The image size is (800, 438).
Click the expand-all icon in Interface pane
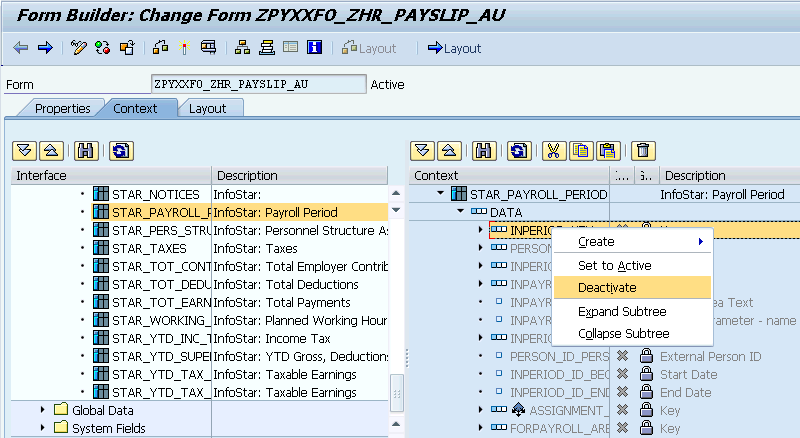(24, 151)
